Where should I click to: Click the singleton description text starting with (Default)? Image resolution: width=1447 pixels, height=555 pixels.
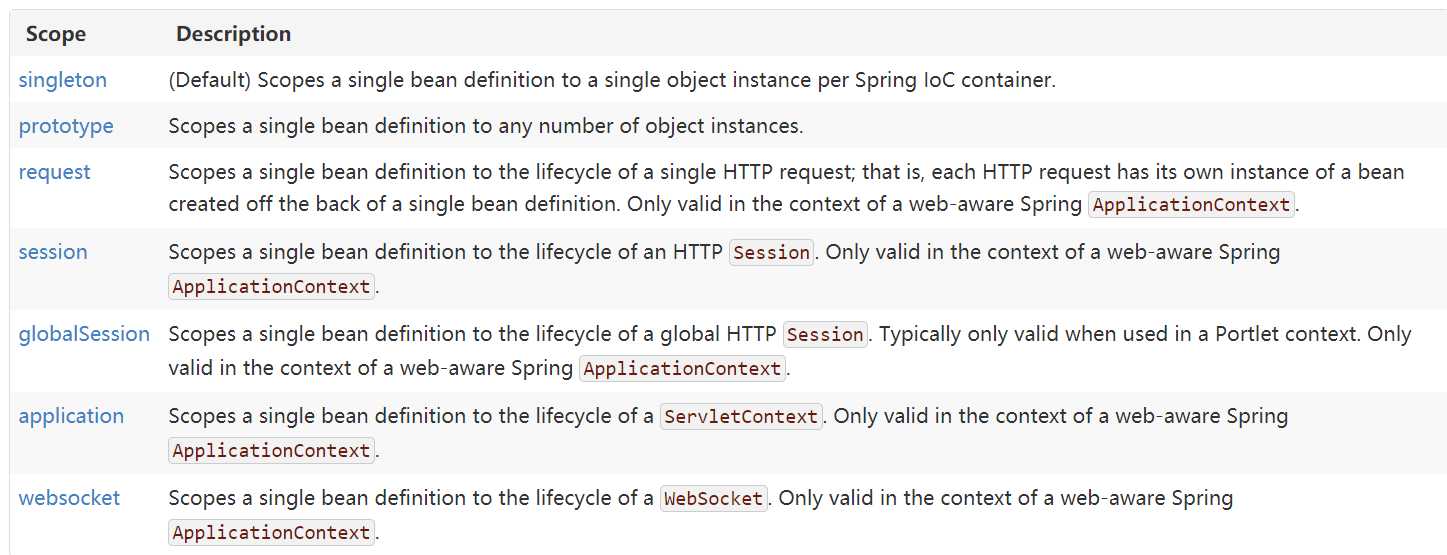point(612,80)
